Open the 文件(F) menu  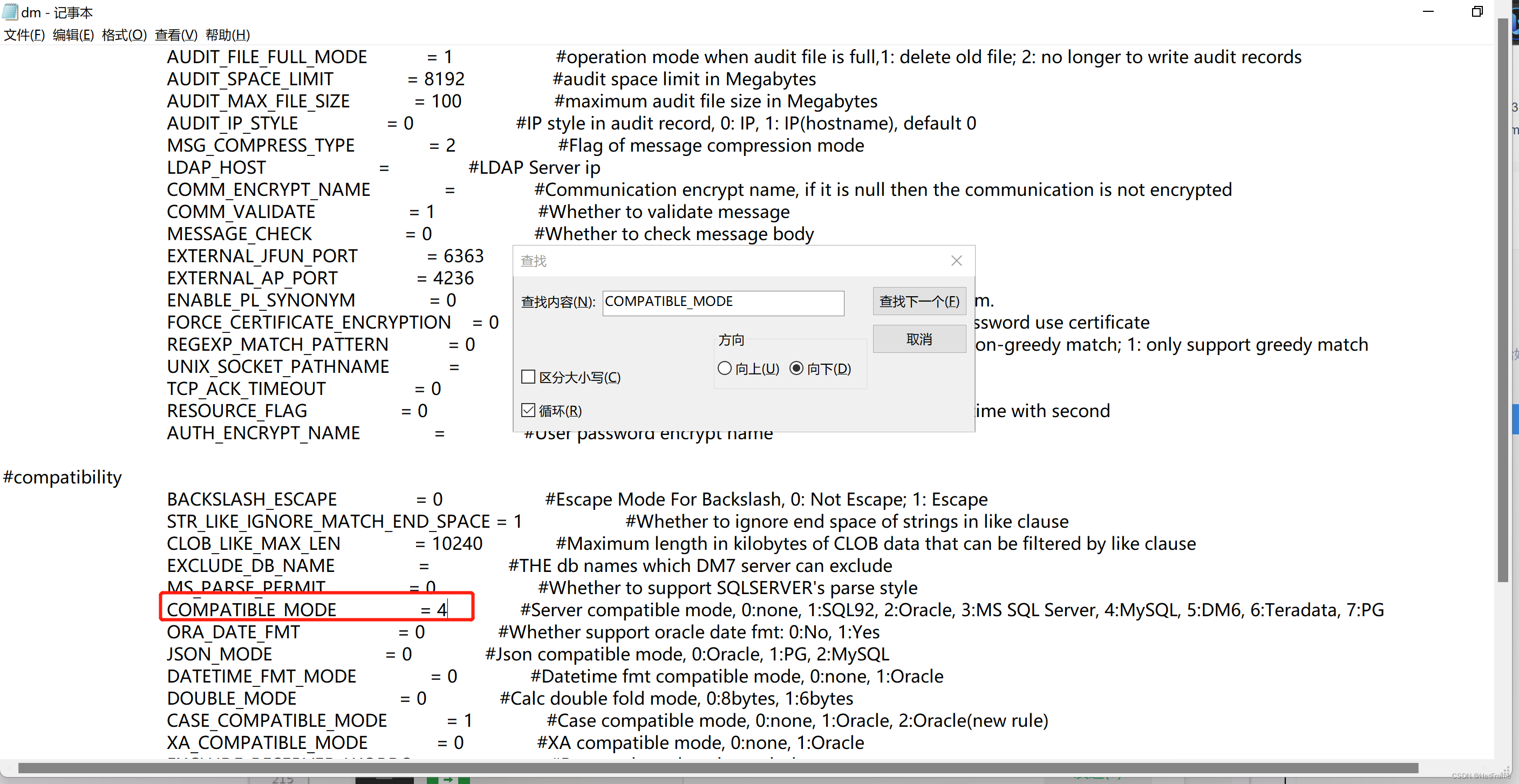[x=24, y=35]
